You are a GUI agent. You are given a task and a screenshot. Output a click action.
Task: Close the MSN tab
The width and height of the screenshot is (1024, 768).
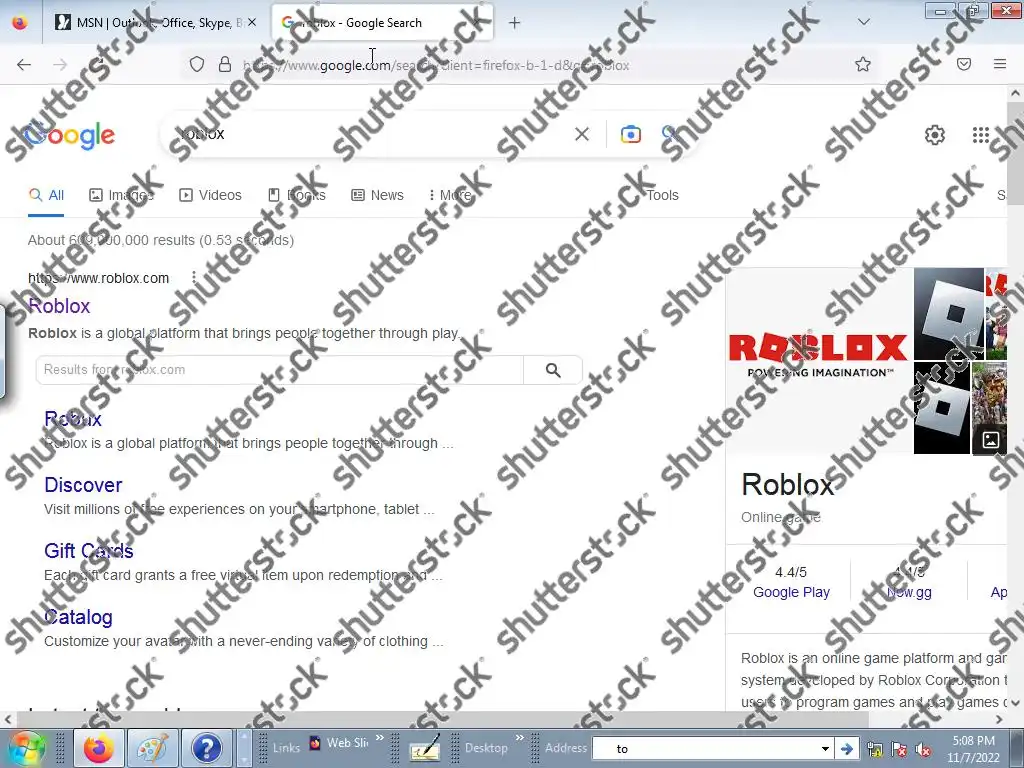click(x=252, y=23)
